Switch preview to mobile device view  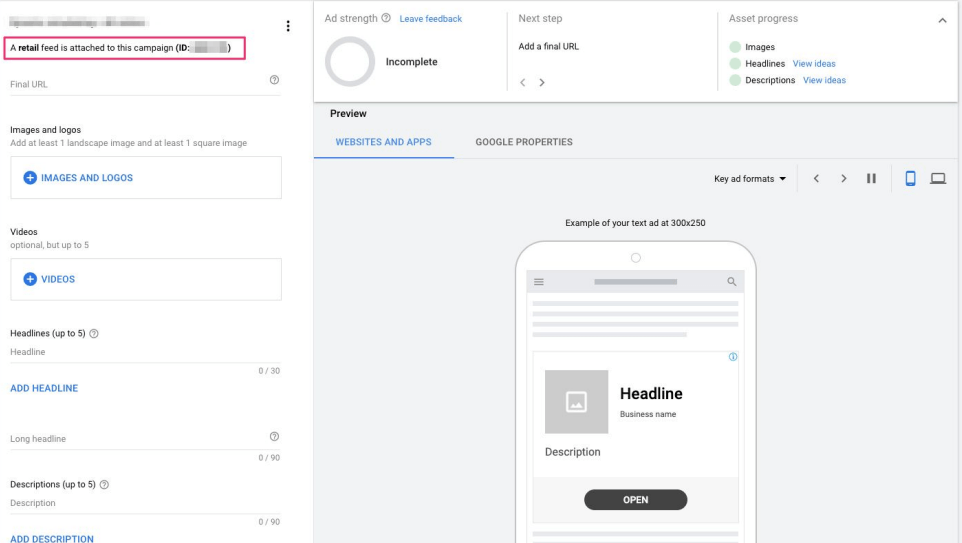(910, 179)
